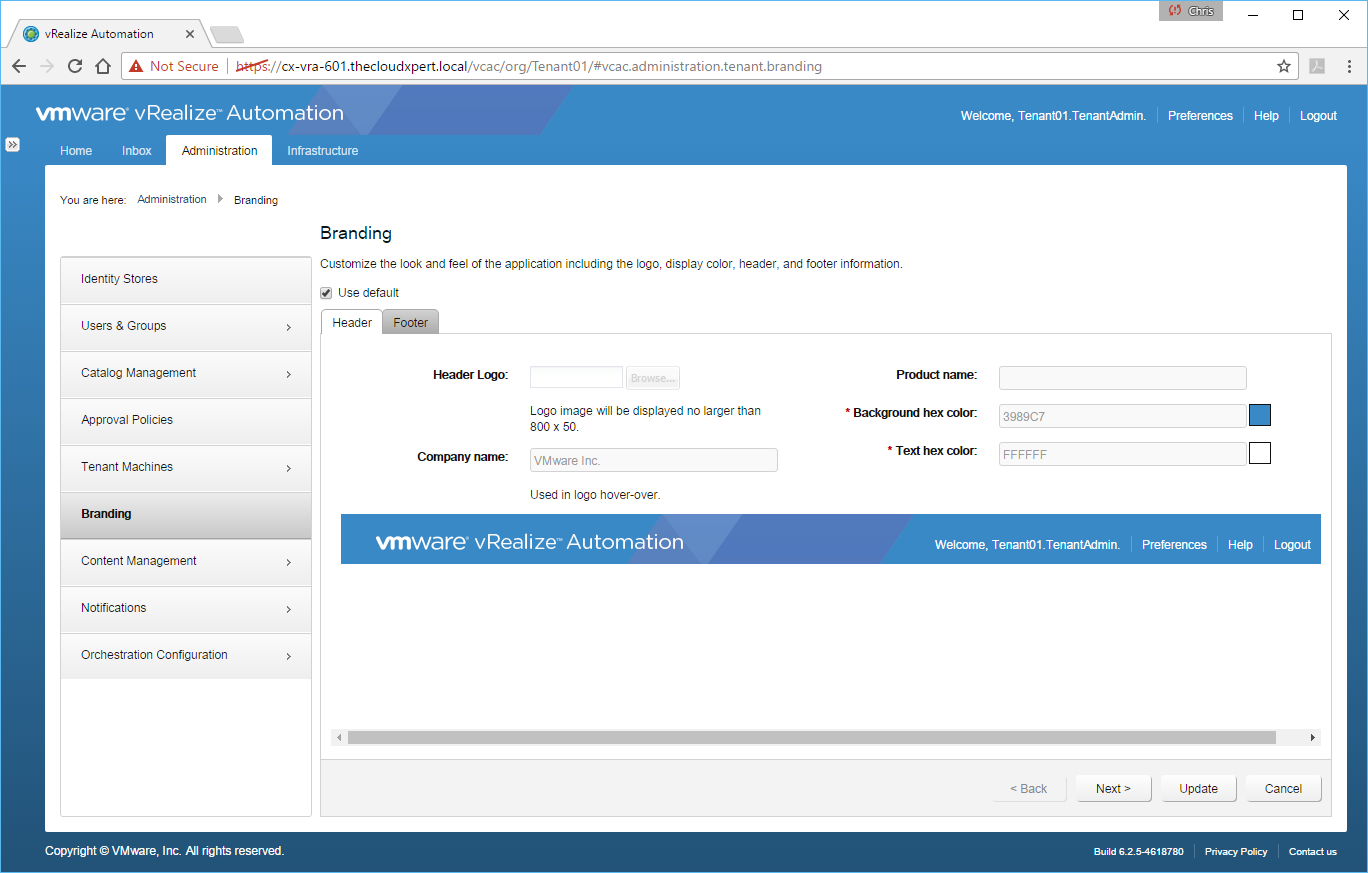
Task: Open the Chrome menu three-dots icon
Action: pos(1348,66)
